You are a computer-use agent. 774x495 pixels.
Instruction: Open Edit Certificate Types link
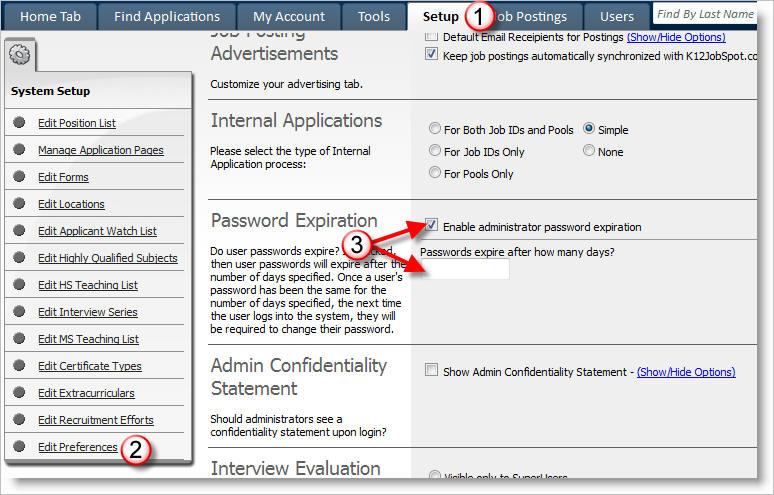[90, 366]
